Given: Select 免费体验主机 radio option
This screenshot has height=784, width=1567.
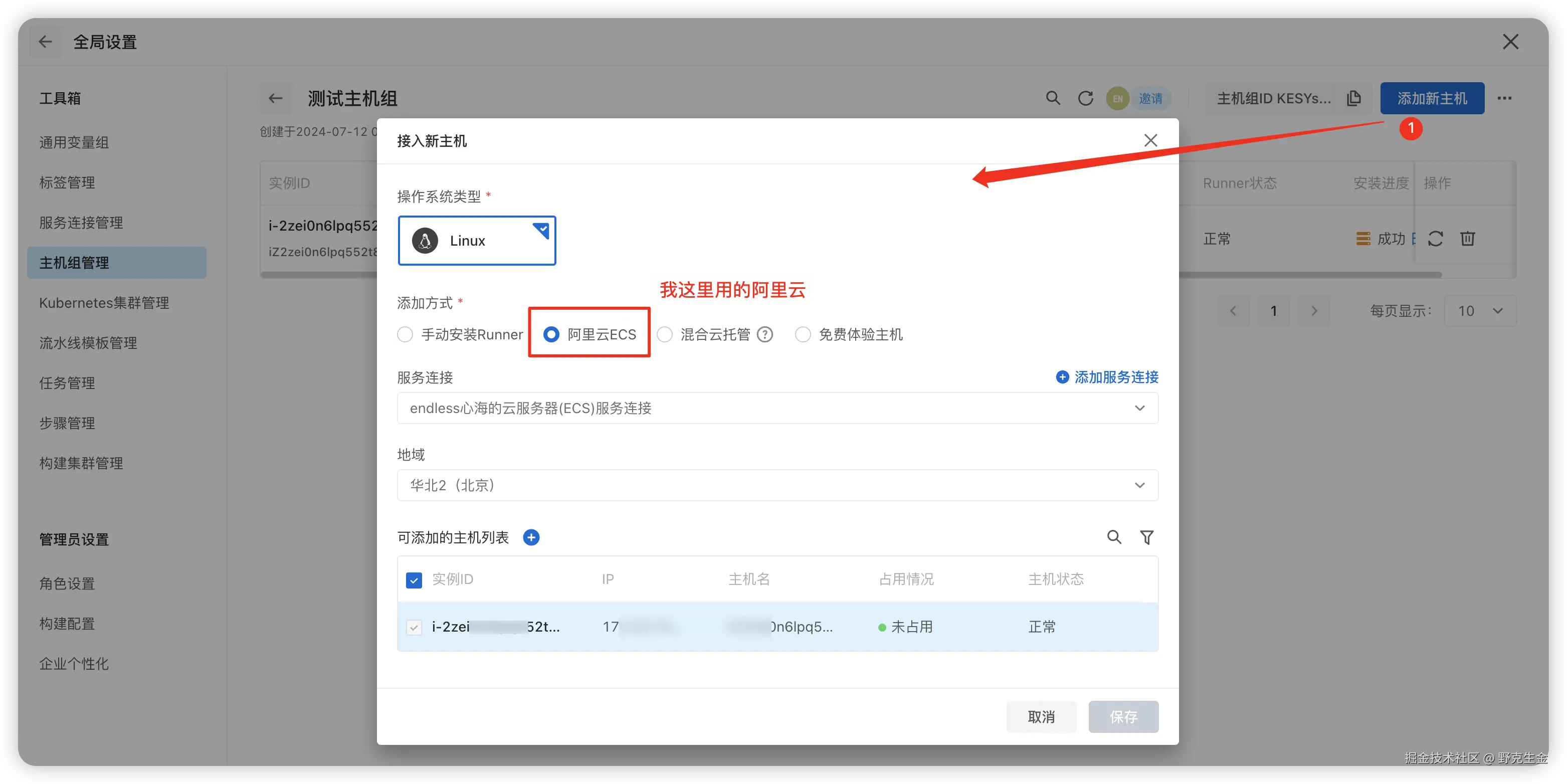Looking at the screenshot, I should click(803, 334).
